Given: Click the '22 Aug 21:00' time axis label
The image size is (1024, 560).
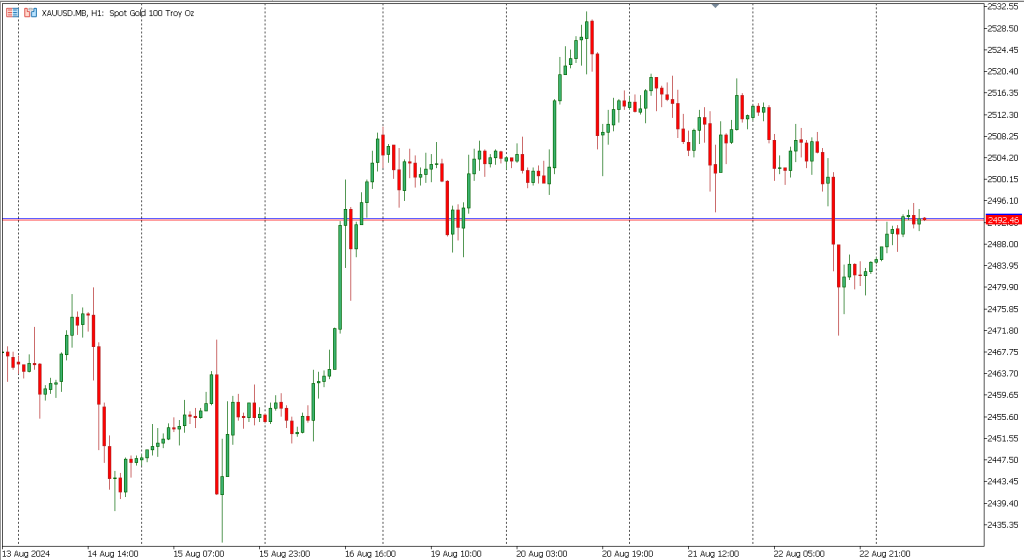Looking at the screenshot, I should pos(885,553).
